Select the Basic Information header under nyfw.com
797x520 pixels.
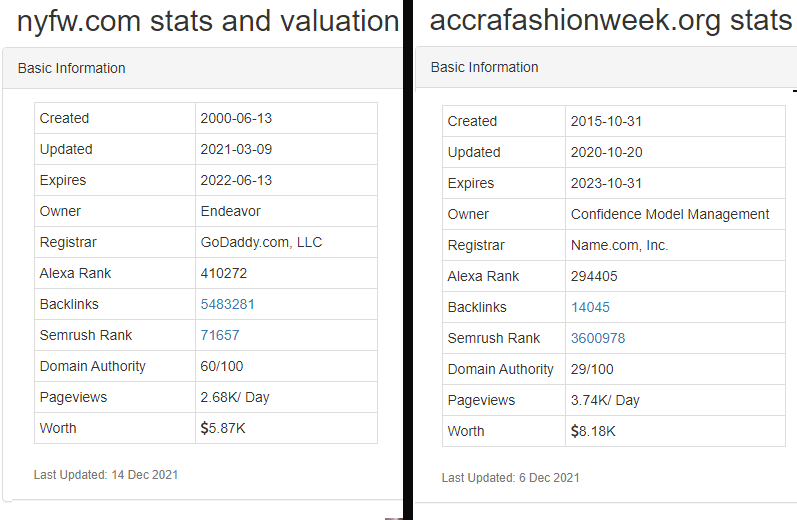72,68
